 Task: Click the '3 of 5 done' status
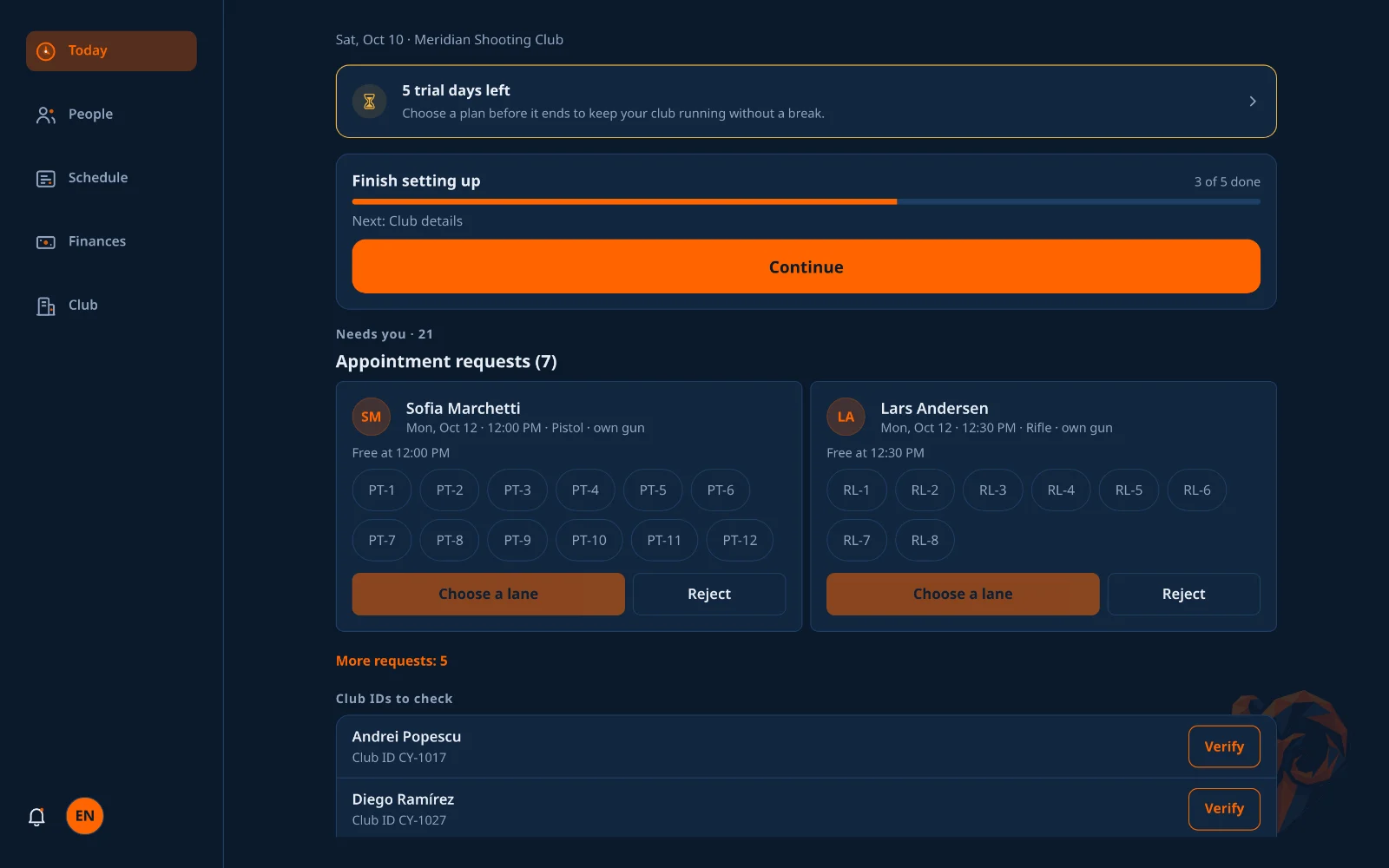1227,182
